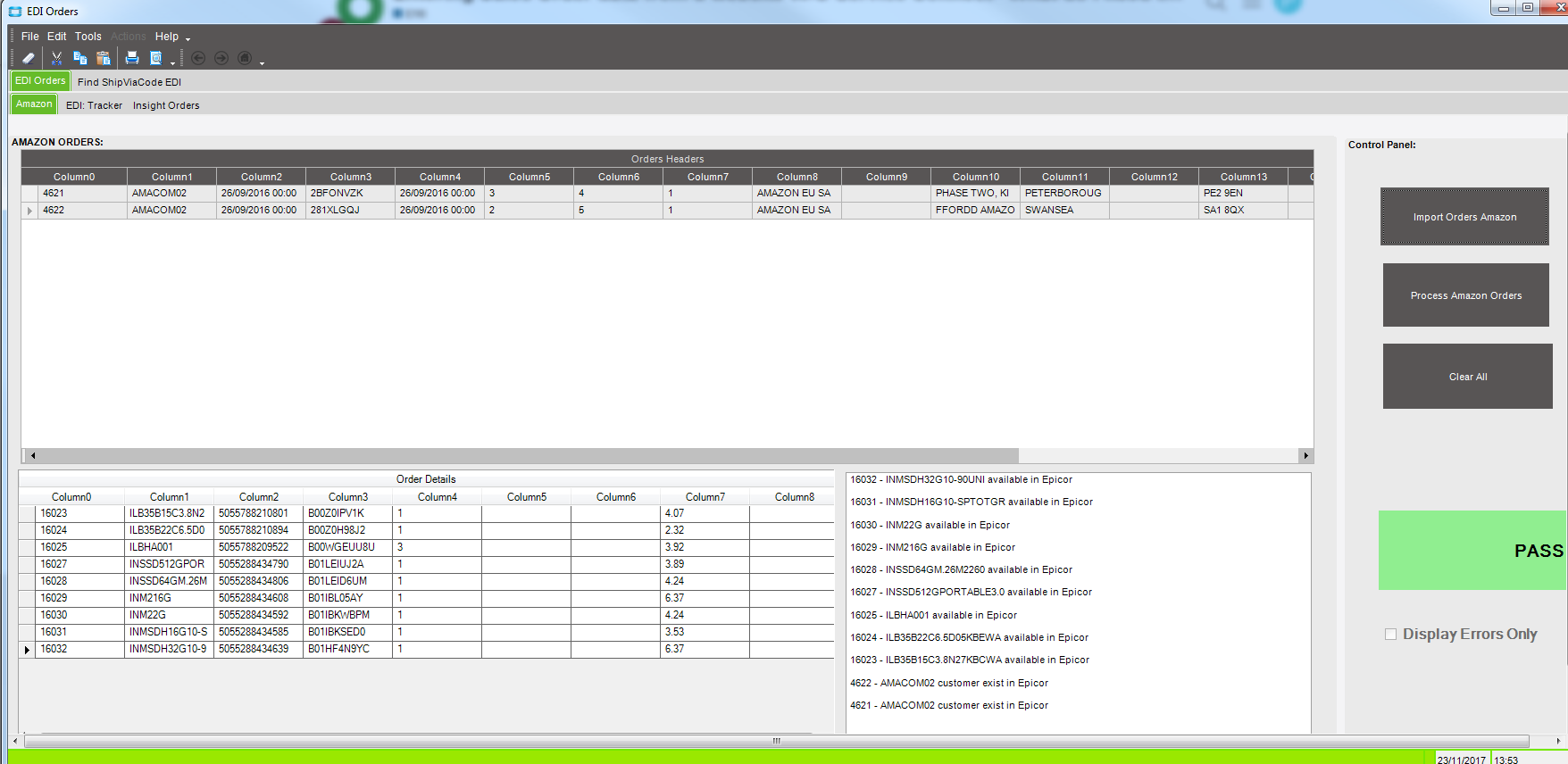Click cell 2BFONVZK in Orders Headers
The height and width of the screenshot is (764, 1568).
pos(351,194)
